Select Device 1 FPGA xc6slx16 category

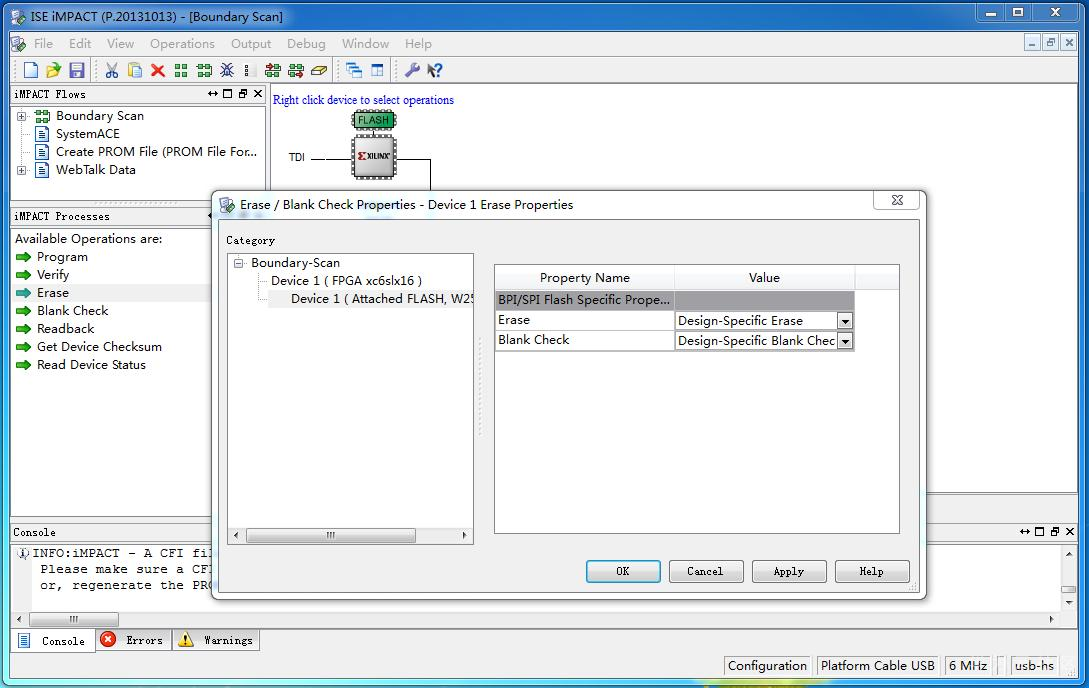click(x=346, y=281)
